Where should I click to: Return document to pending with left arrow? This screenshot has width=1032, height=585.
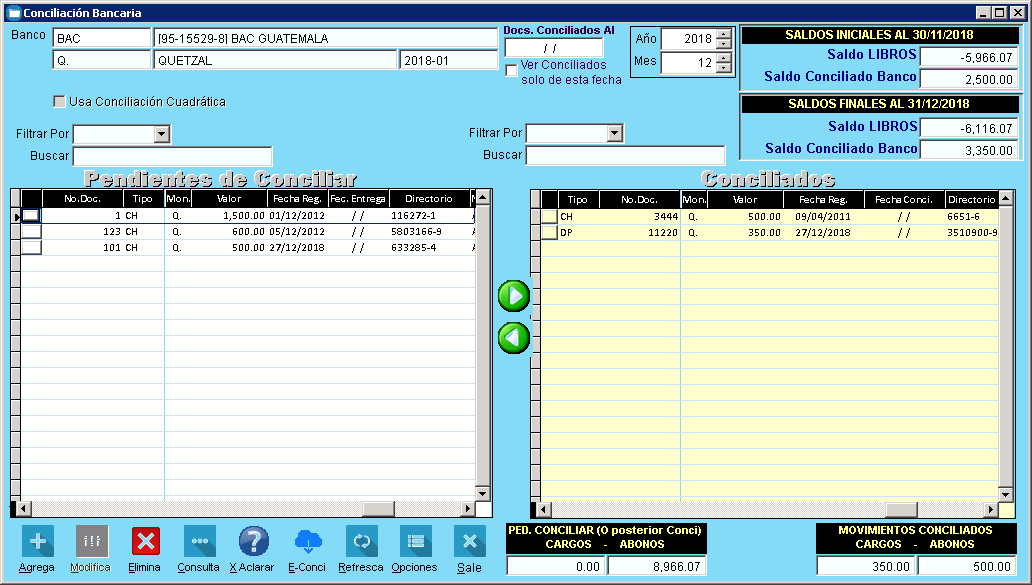(x=514, y=338)
